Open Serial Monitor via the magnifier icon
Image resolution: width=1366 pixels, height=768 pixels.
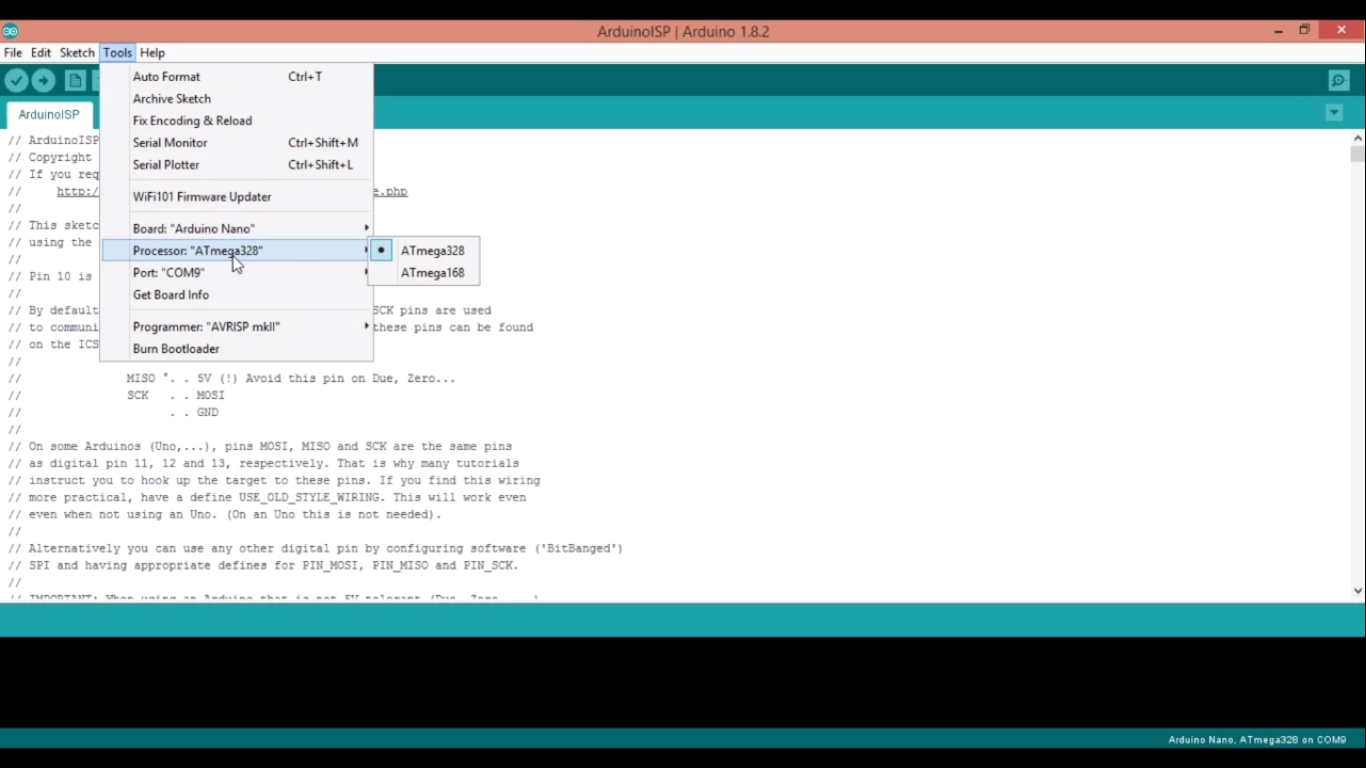pyautogui.click(x=1338, y=80)
